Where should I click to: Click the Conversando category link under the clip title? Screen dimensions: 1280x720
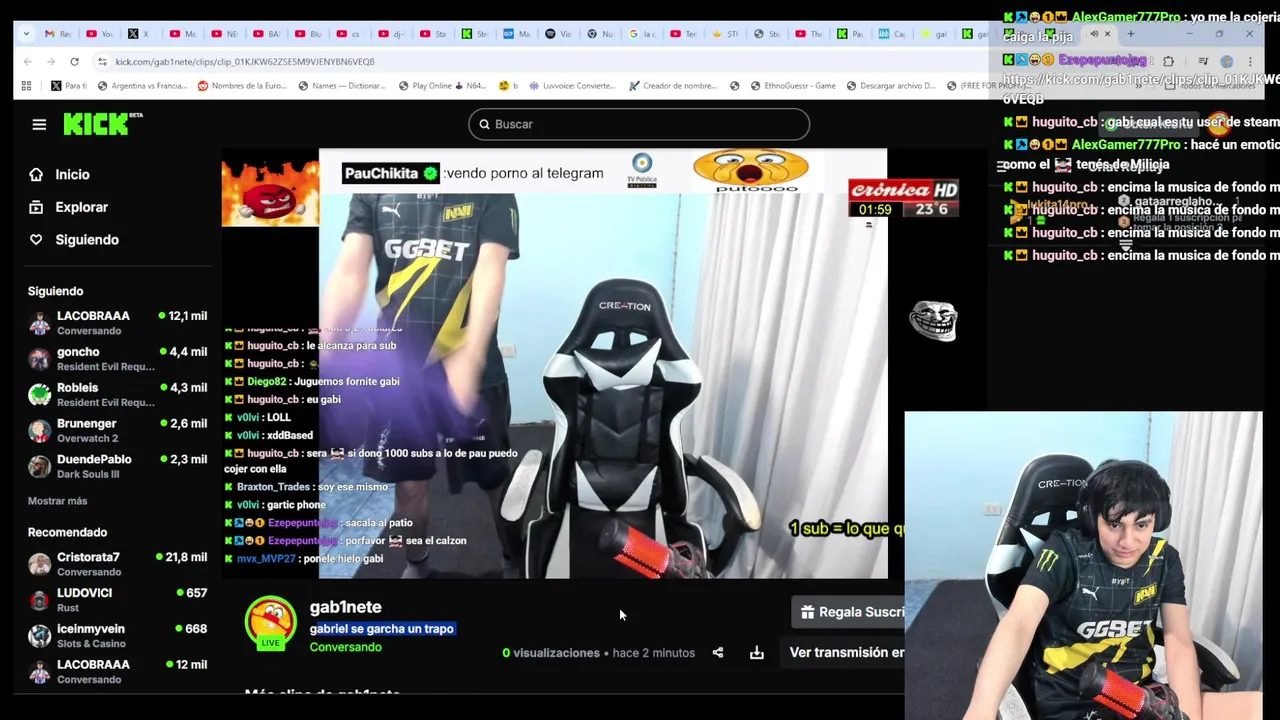345,647
